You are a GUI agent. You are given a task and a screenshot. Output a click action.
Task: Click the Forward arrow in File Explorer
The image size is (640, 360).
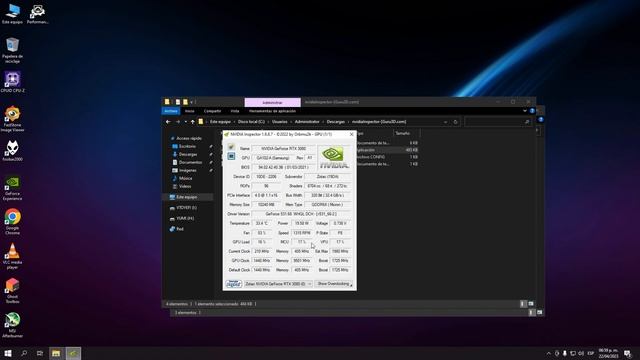[x=178, y=122]
